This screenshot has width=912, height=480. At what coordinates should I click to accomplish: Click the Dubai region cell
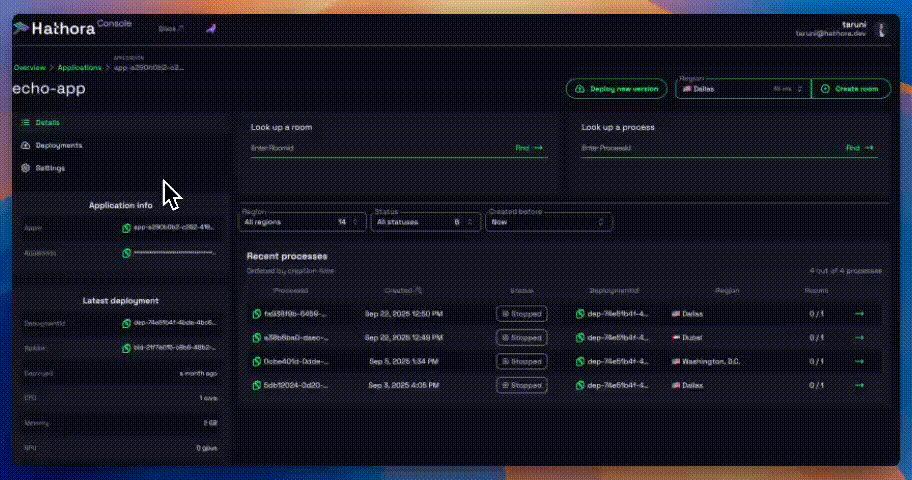coord(687,338)
